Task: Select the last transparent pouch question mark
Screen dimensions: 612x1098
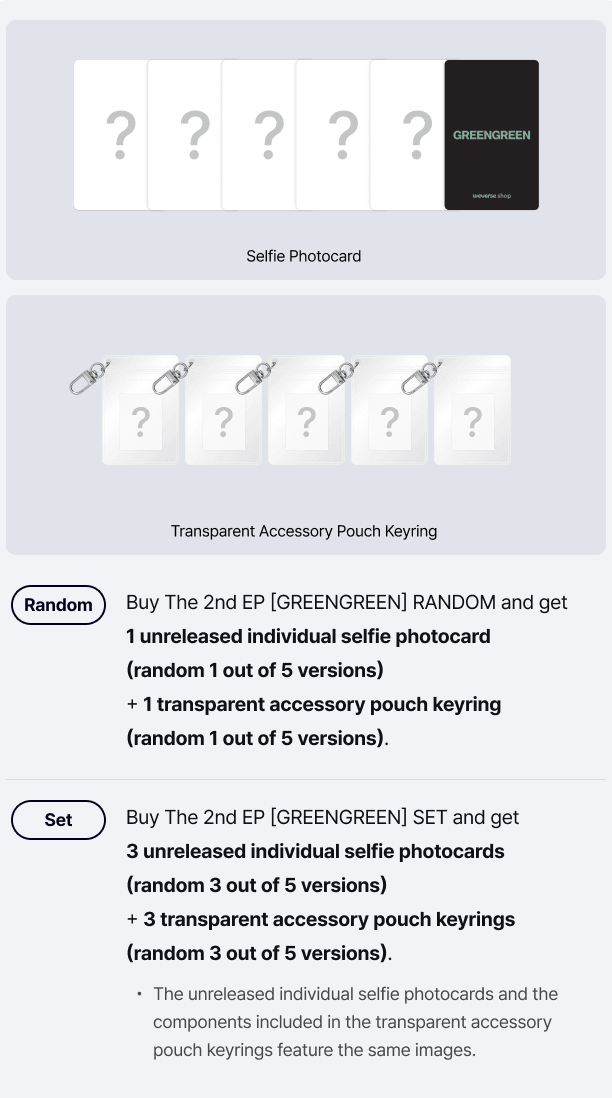Action: point(472,423)
